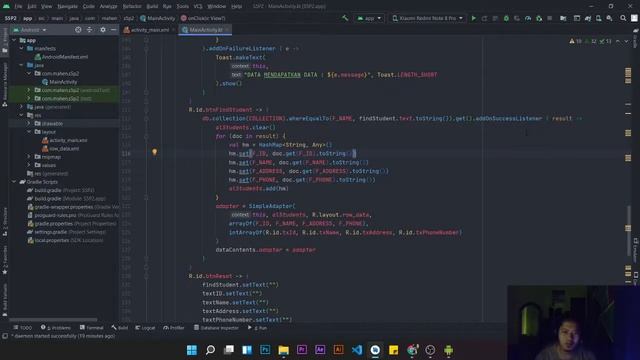640x360 pixels.
Task: Open the app run configuration dropdown
Action: (369, 18)
